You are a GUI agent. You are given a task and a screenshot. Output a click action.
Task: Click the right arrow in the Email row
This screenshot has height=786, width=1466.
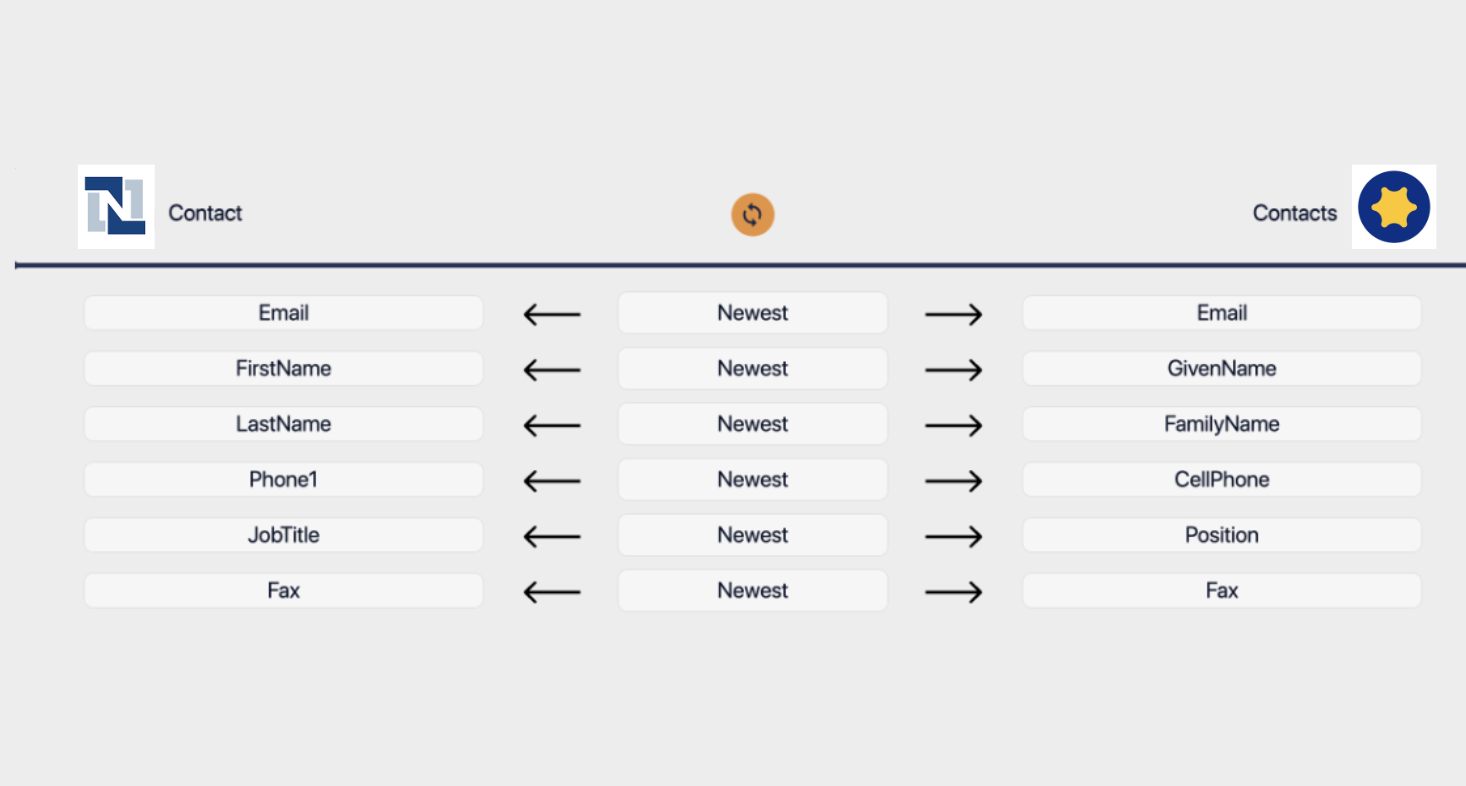954,315
